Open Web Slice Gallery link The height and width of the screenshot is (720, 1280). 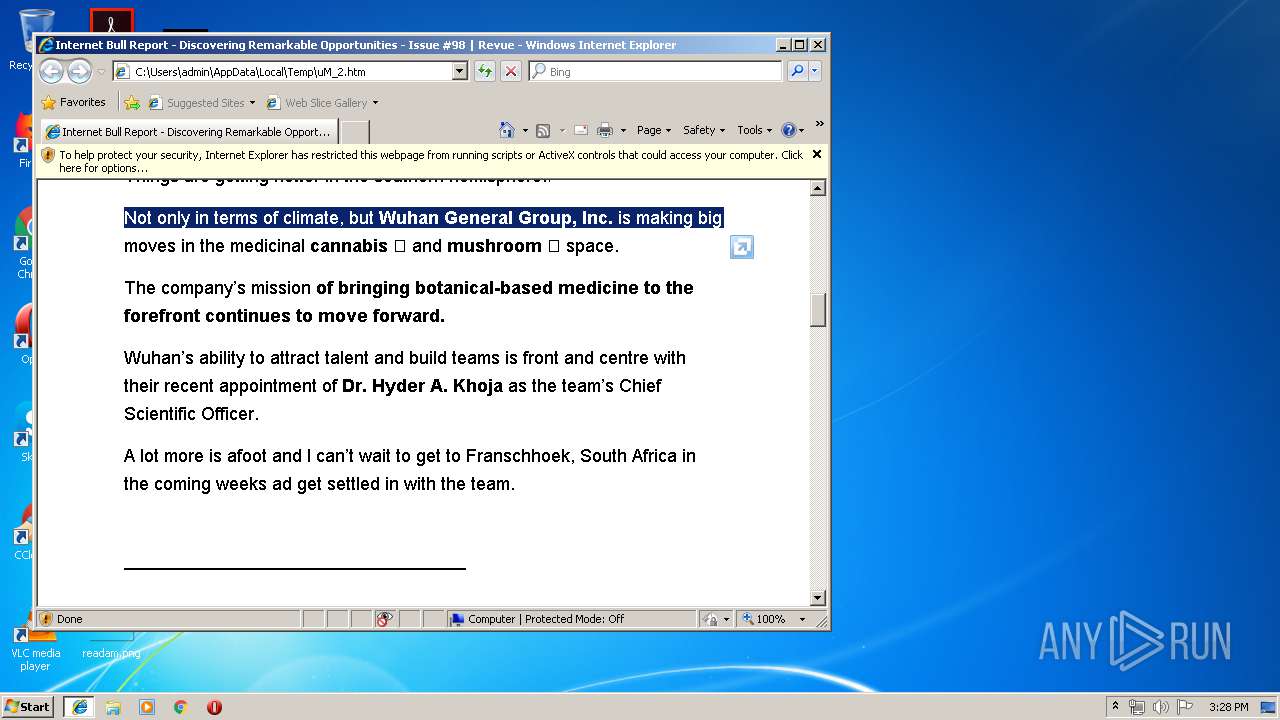(x=317, y=102)
